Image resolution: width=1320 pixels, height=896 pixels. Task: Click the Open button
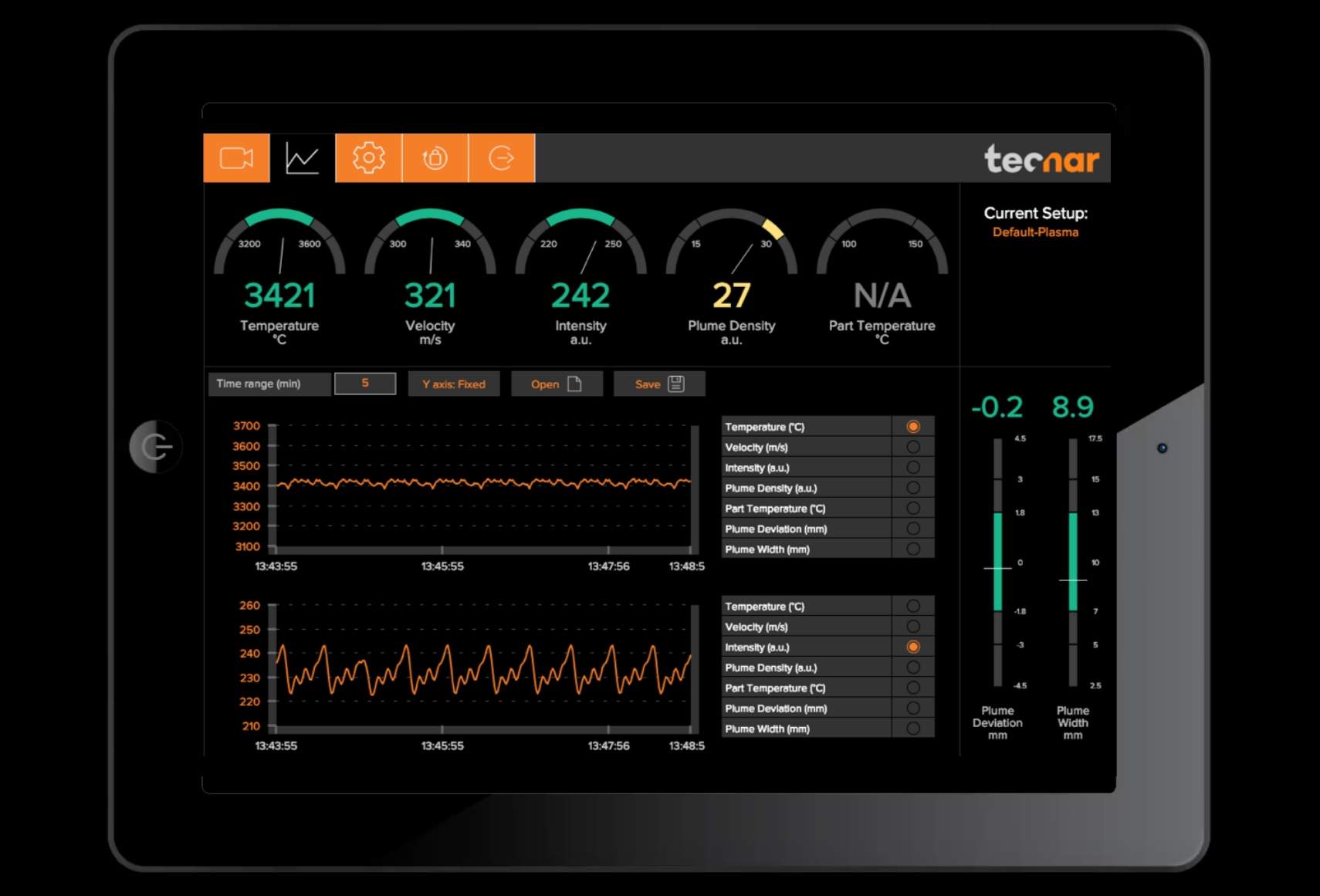click(x=557, y=384)
